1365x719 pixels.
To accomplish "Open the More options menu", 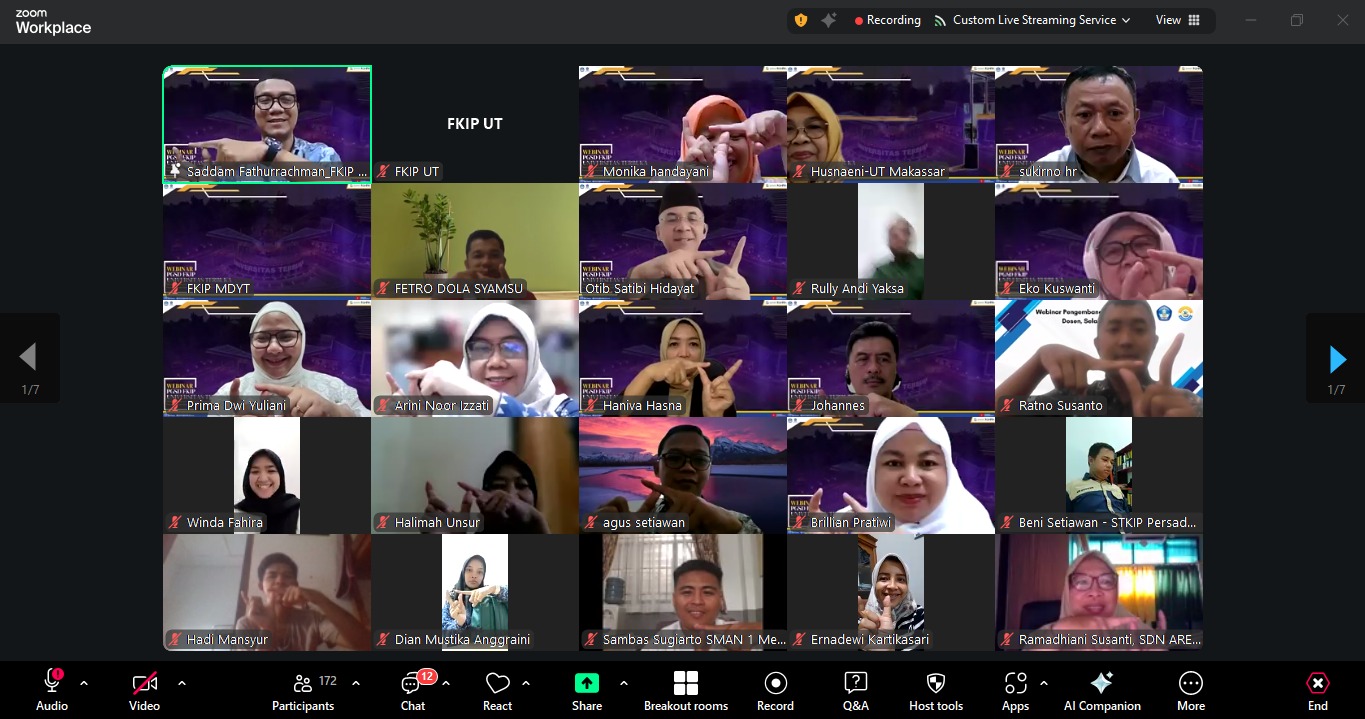I will (x=1190, y=690).
